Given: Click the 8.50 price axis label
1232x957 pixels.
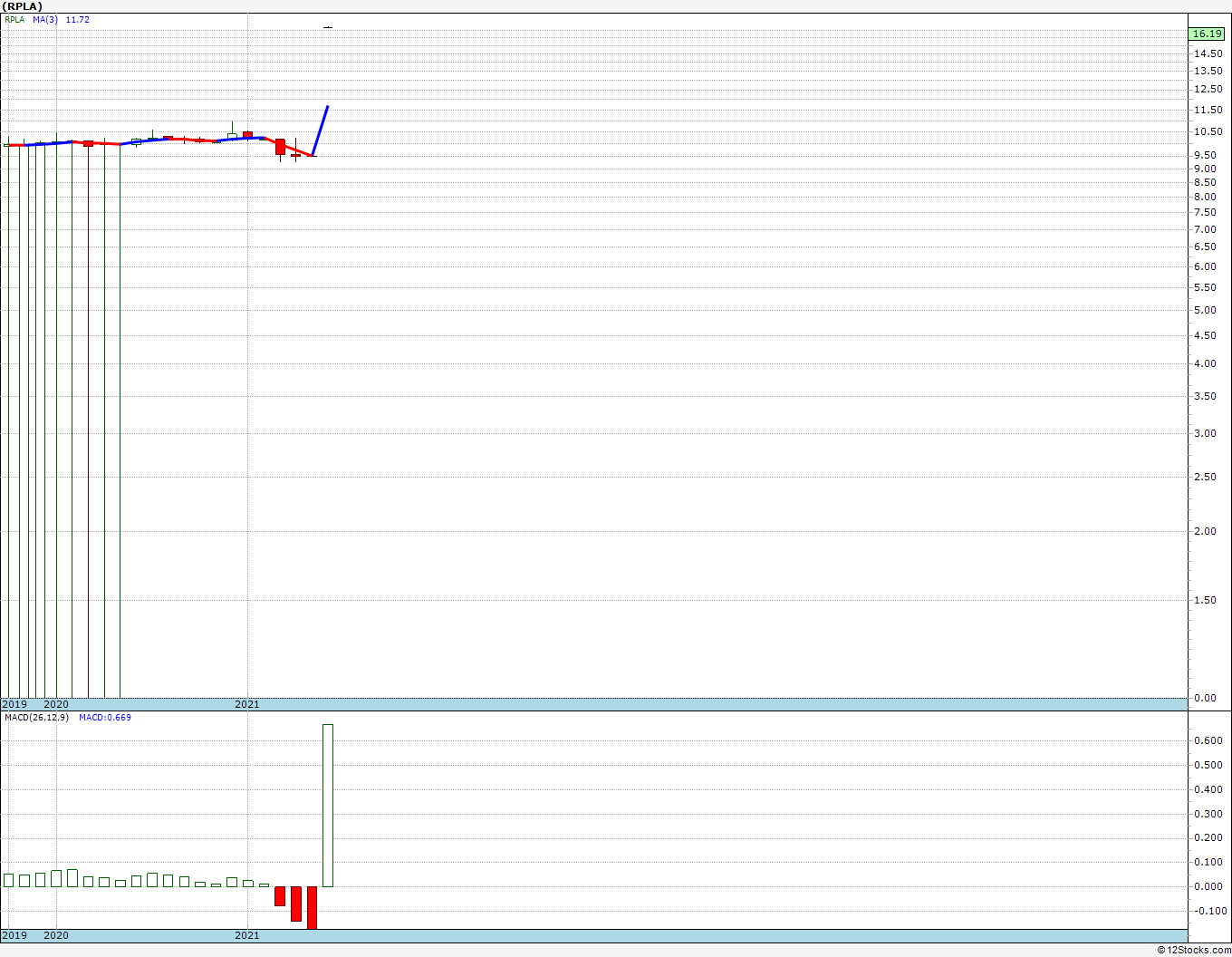Looking at the screenshot, I should point(1205,182).
